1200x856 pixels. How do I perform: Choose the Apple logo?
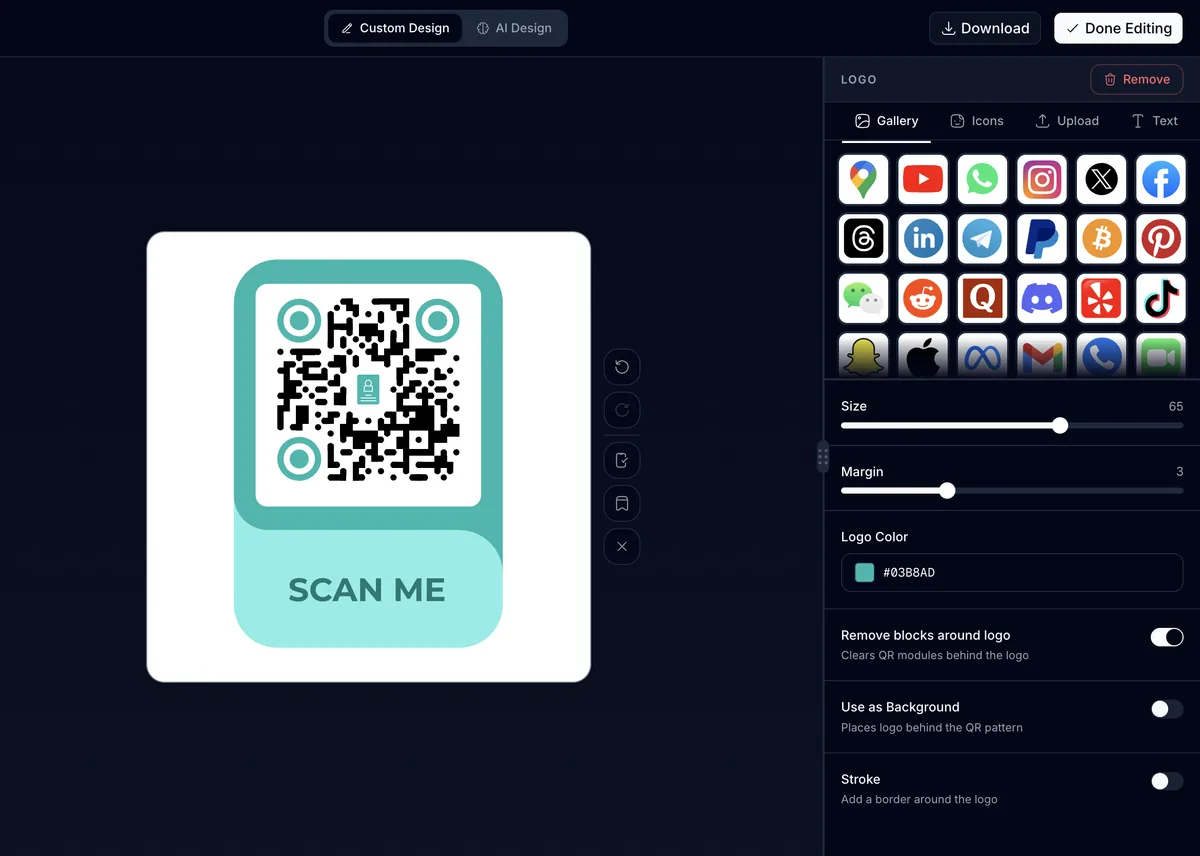click(x=923, y=355)
